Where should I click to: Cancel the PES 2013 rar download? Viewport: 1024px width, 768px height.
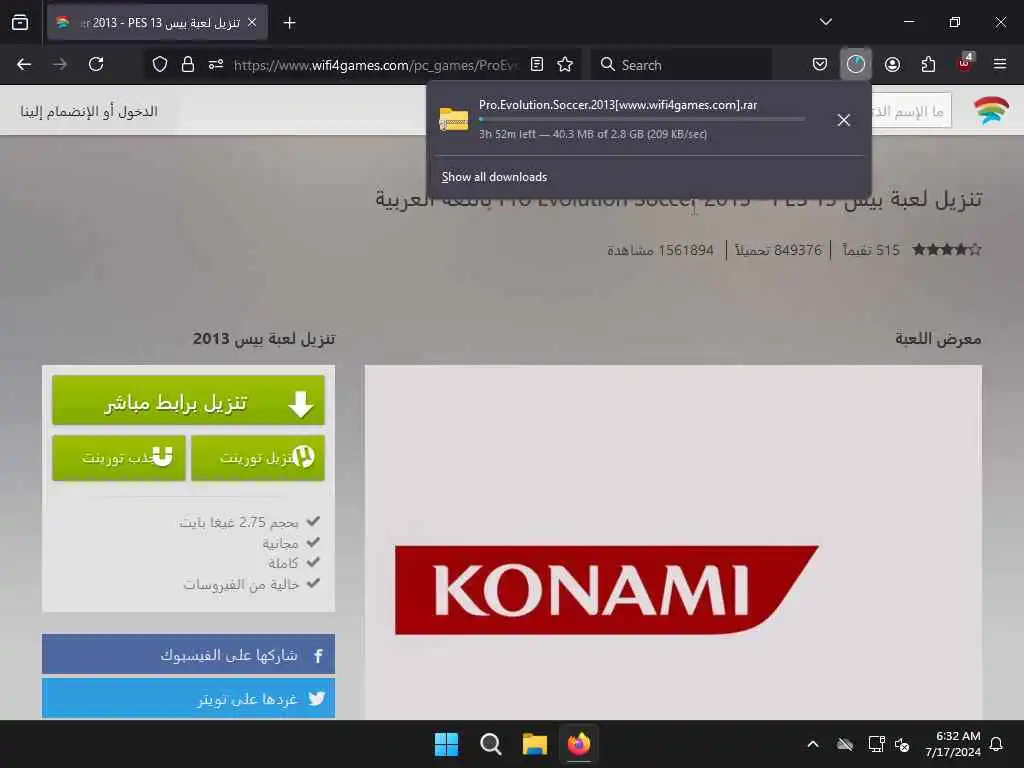844,120
